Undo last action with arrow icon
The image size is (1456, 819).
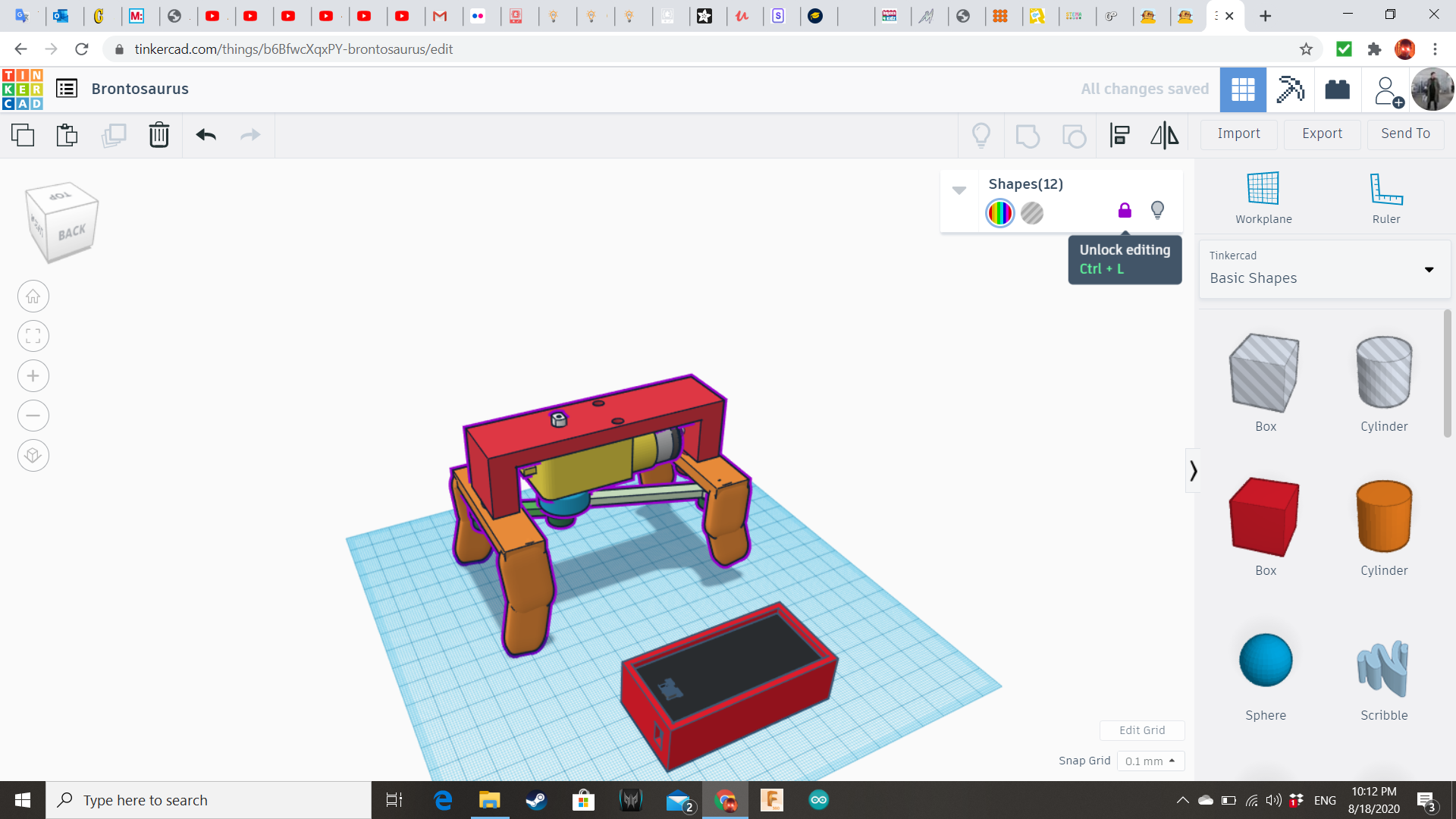pos(206,135)
